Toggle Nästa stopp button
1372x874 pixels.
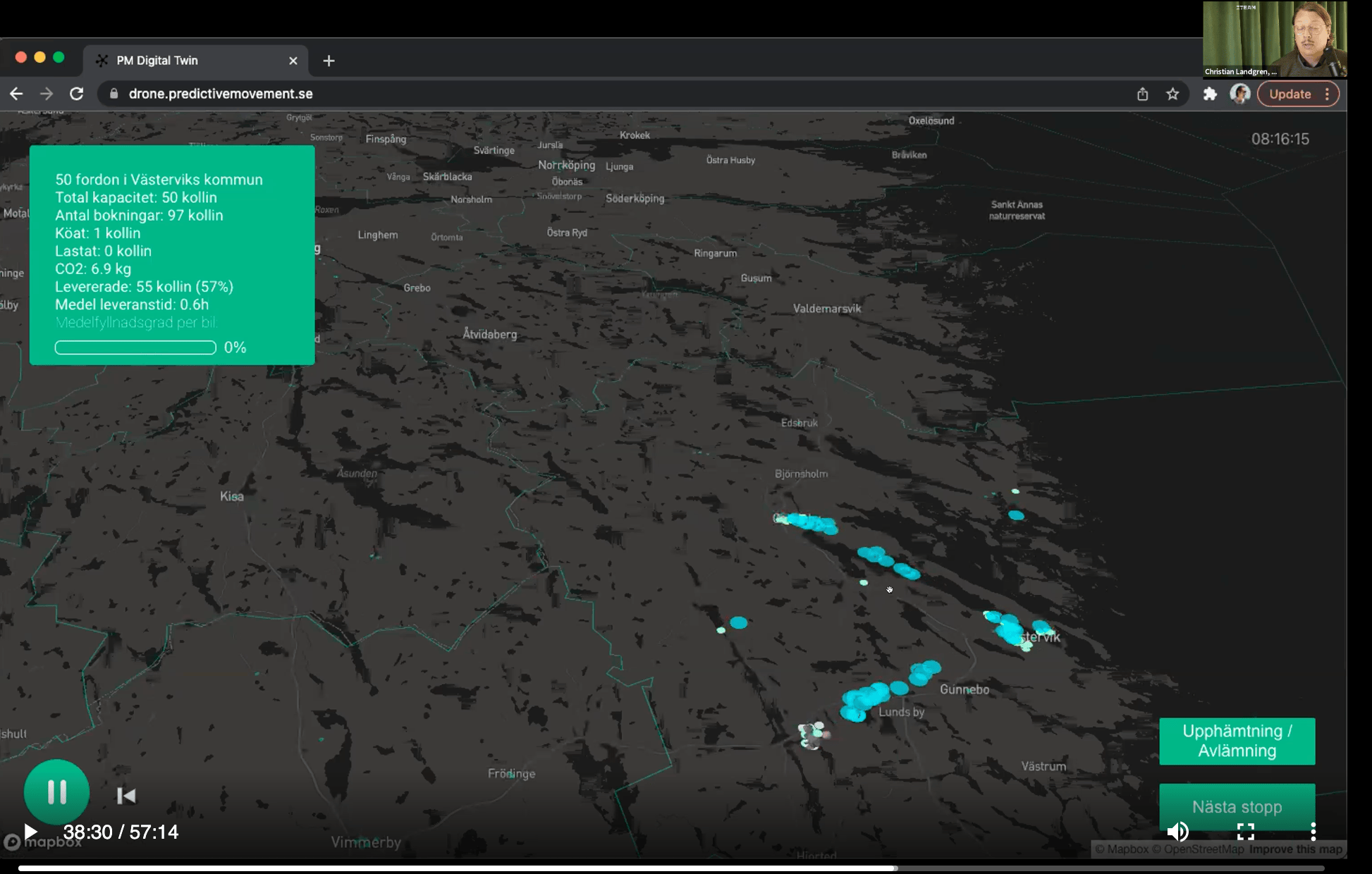pyautogui.click(x=1237, y=806)
